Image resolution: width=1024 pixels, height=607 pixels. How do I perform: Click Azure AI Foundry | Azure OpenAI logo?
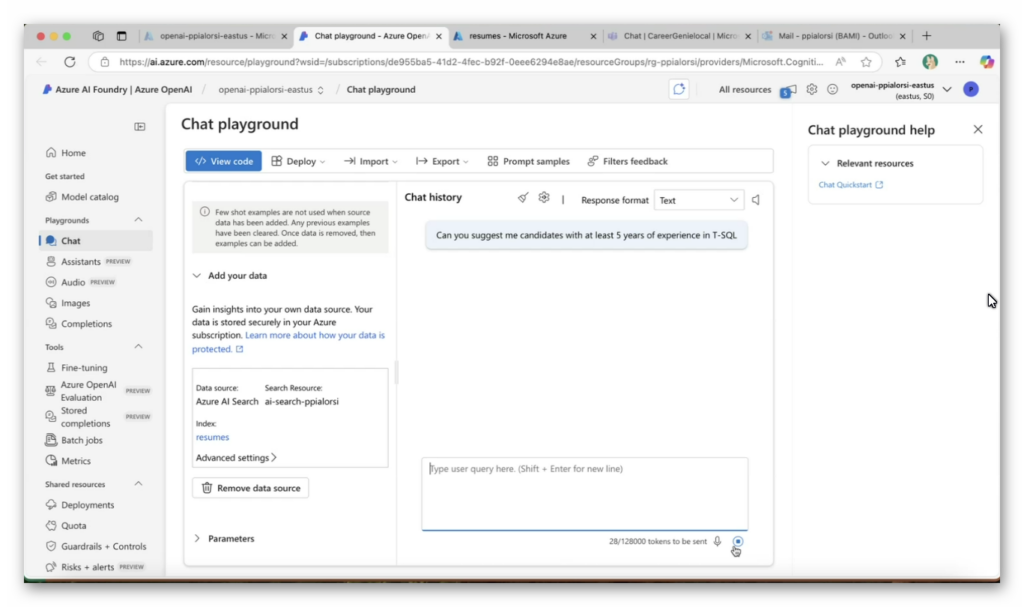click(x=118, y=90)
